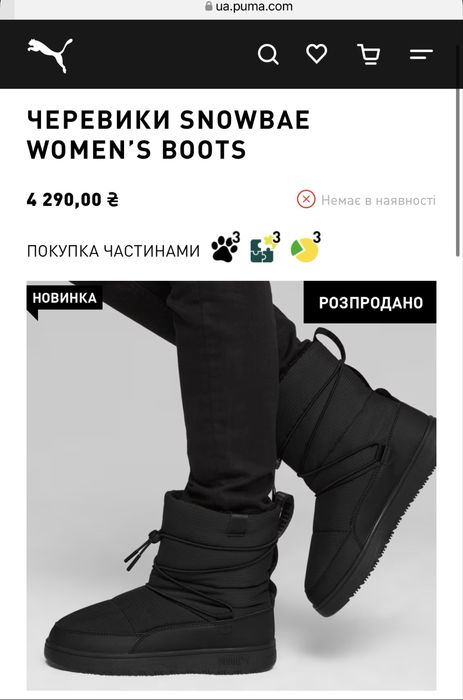Image resolution: width=463 pixels, height=700 pixels.
Task: Click the Немає в наявності text
Action: (378, 200)
